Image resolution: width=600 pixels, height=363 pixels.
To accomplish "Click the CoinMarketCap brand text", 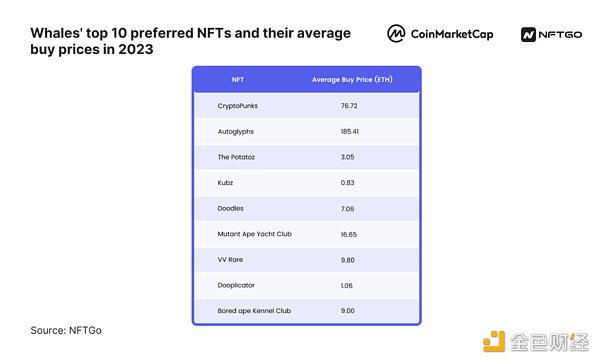I will (x=452, y=34).
